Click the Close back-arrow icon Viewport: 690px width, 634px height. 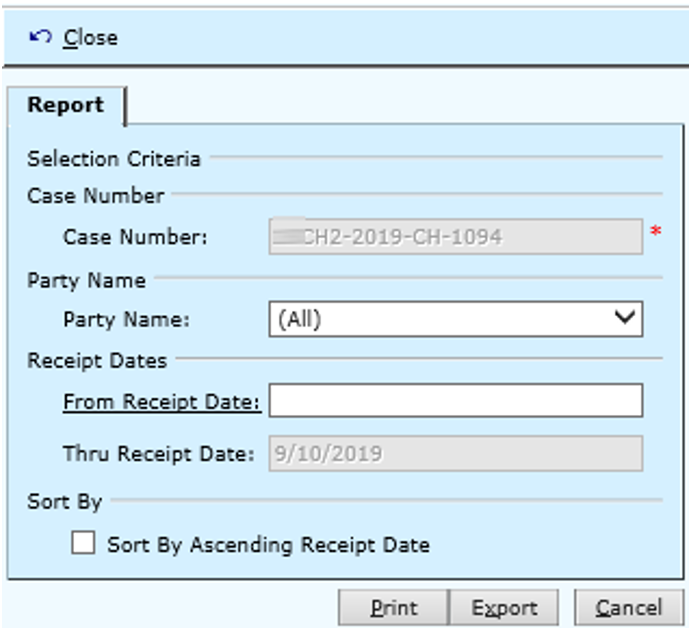[39, 38]
